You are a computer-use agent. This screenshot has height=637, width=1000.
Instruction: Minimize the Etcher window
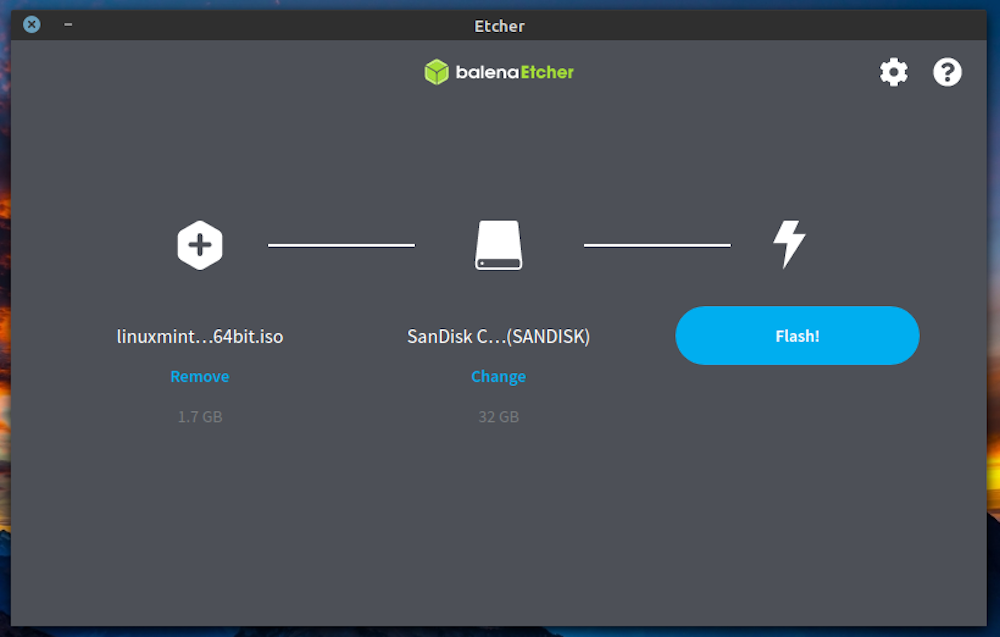pyautogui.click(x=68, y=24)
